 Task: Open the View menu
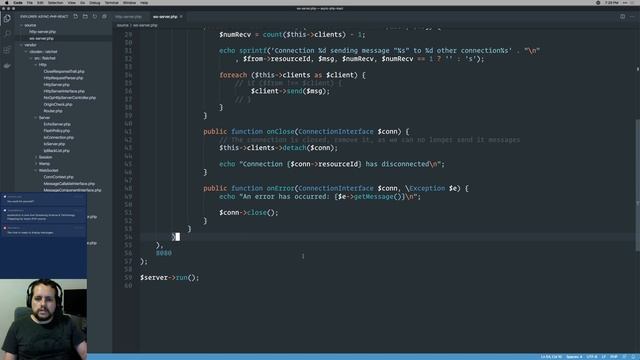[x=72, y=2]
